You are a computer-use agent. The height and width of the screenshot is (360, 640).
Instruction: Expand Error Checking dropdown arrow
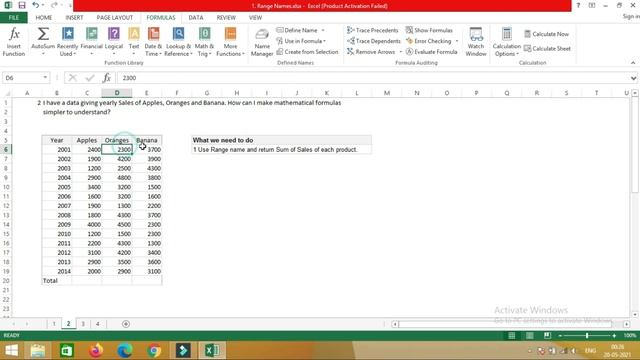point(456,41)
